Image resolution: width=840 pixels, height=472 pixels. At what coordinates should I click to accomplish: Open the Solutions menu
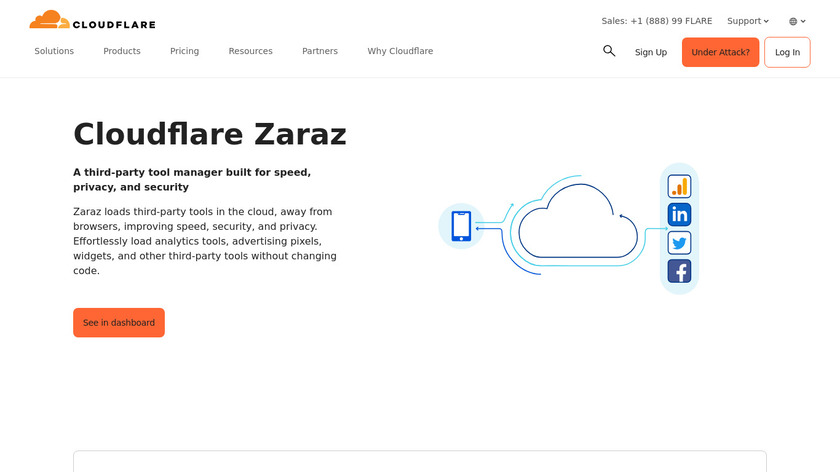[x=54, y=51]
